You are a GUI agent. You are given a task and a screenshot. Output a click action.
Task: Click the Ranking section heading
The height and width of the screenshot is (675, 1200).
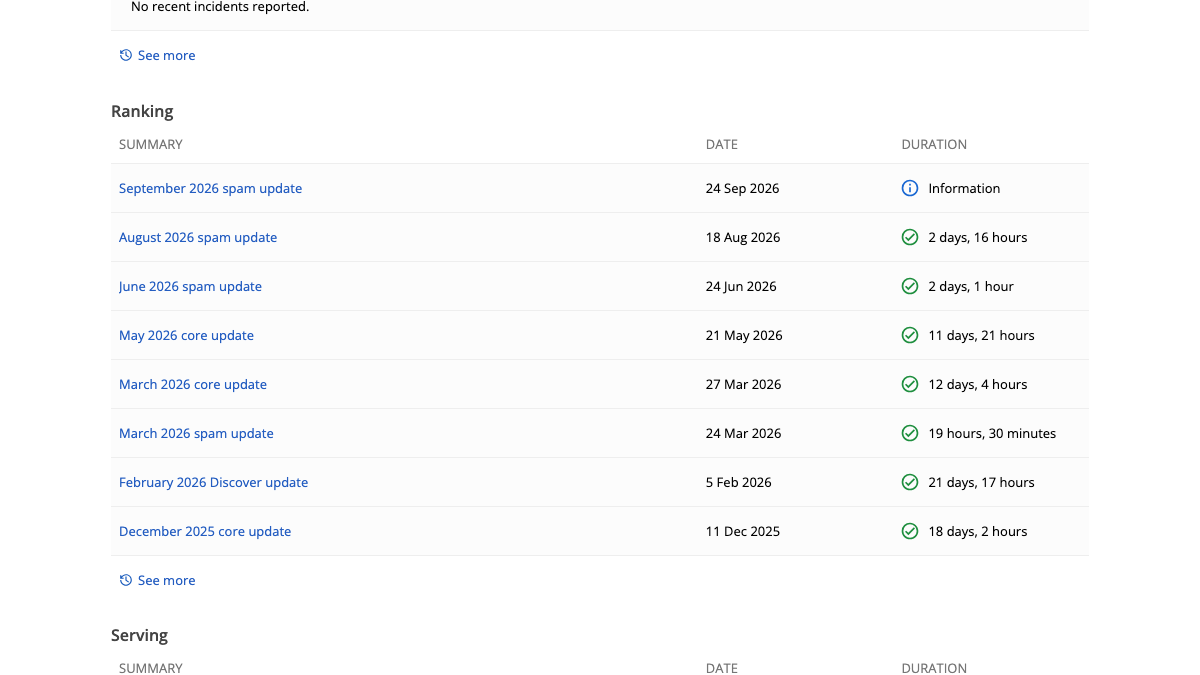point(142,111)
